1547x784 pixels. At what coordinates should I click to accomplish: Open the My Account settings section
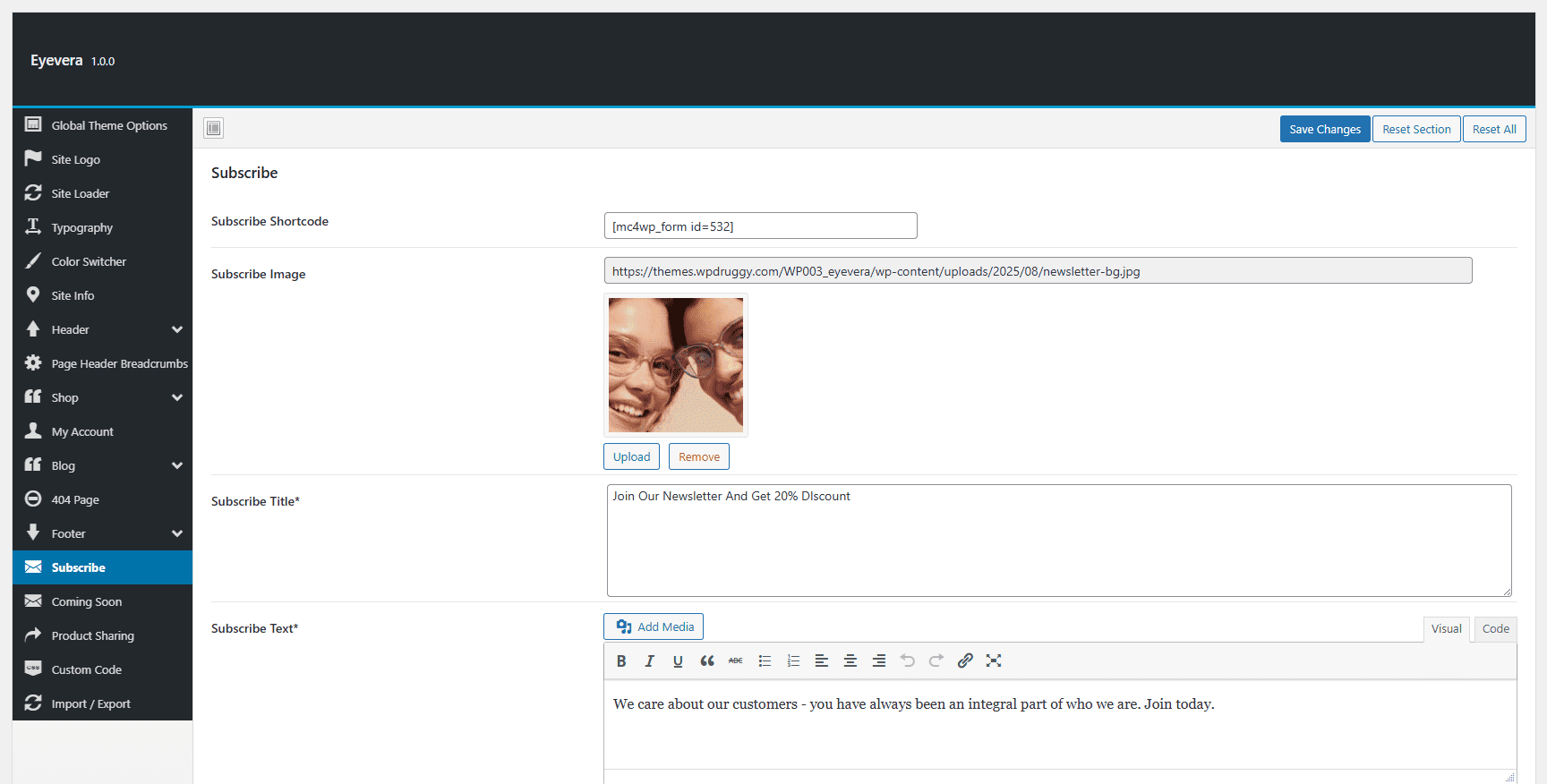pyautogui.click(x=102, y=431)
